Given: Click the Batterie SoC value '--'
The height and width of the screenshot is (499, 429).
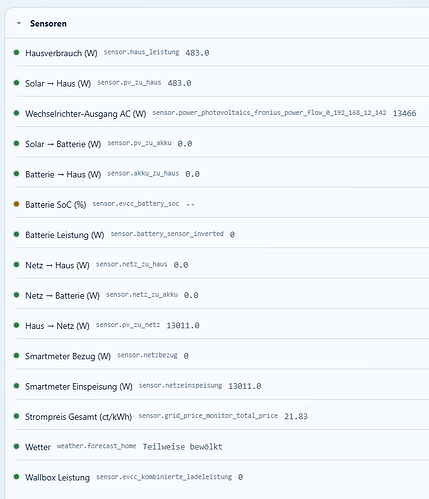Looking at the screenshot, I should click(x=190, y=204).
